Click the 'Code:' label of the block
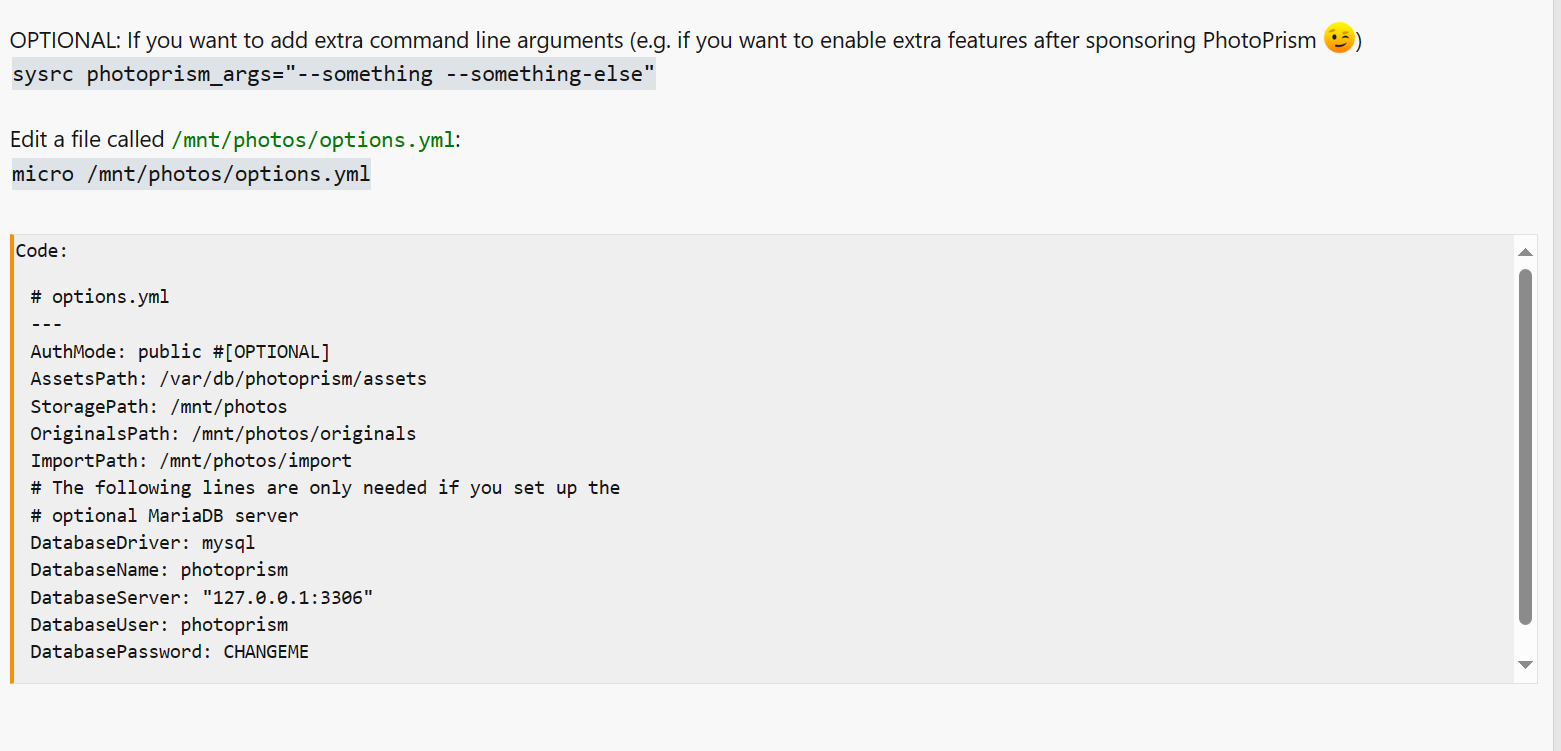 click(x=41, y=251)
